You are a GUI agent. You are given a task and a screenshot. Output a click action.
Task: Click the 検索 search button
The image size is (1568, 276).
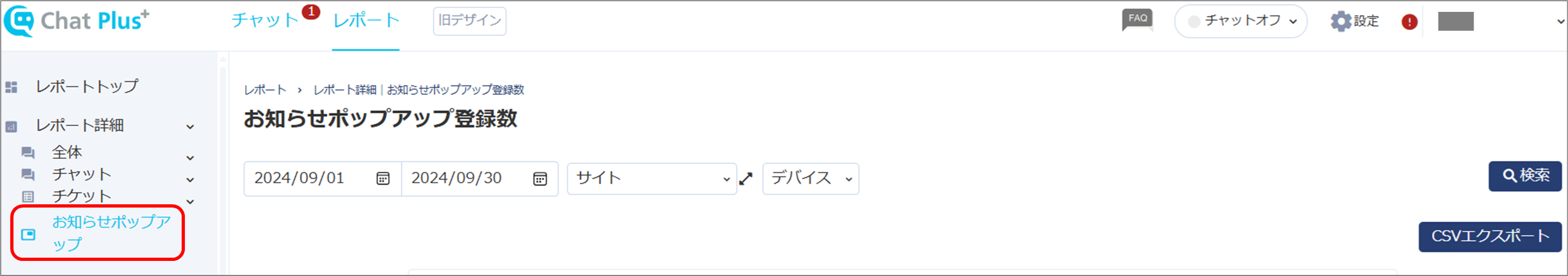1525,176
